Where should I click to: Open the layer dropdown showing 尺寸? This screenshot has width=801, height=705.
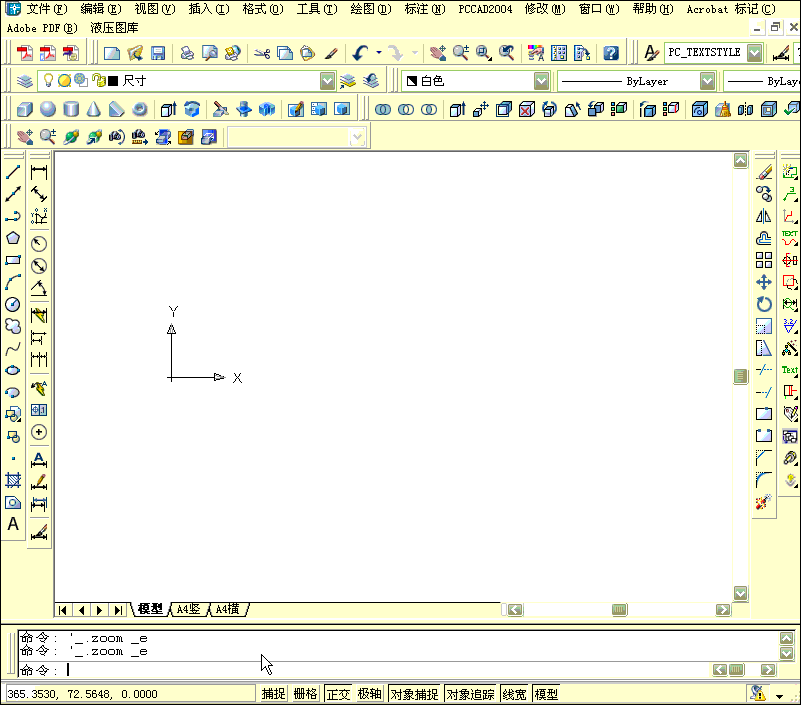click(327, 81)
